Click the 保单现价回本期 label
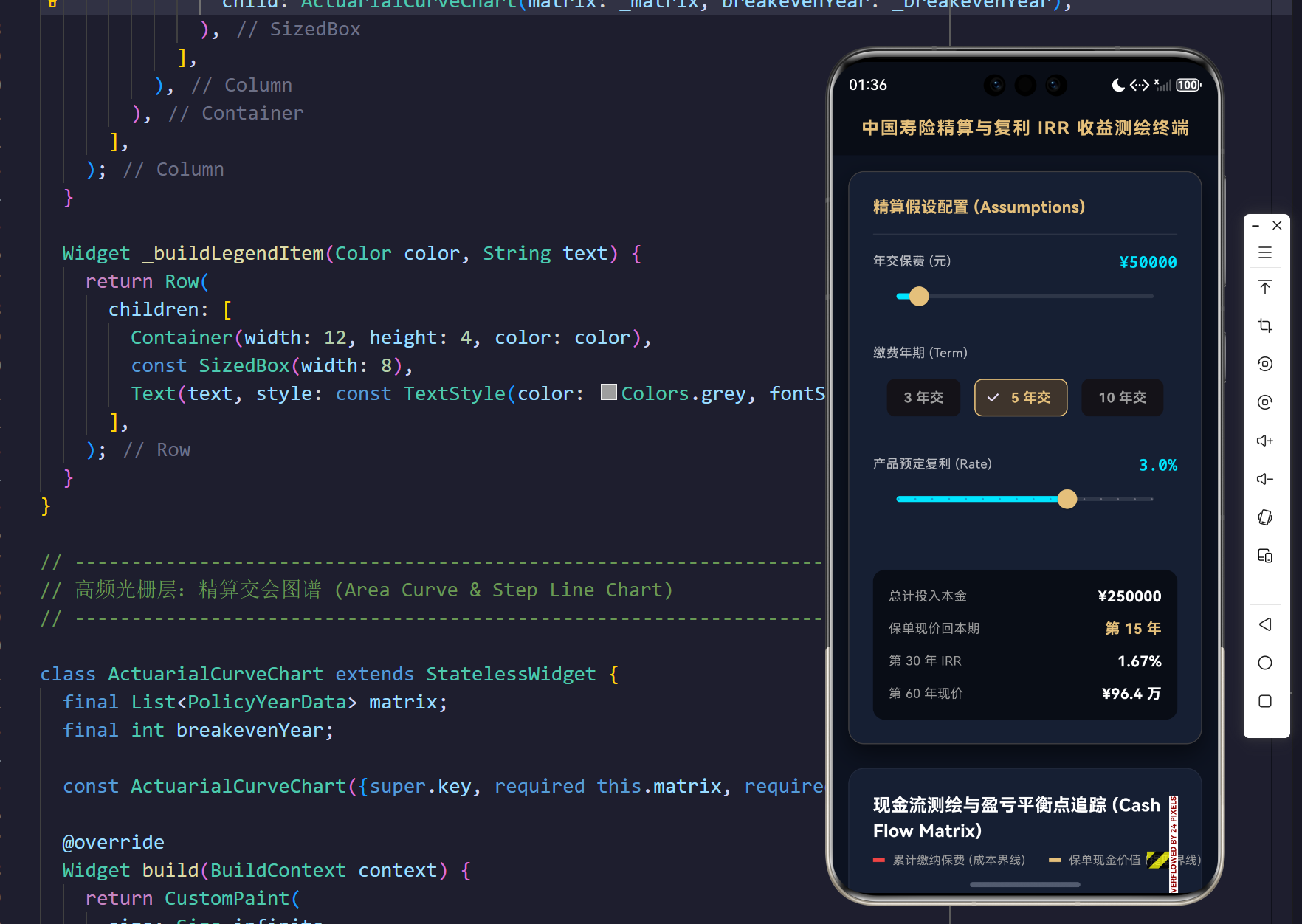 click(x=934, y=629)
